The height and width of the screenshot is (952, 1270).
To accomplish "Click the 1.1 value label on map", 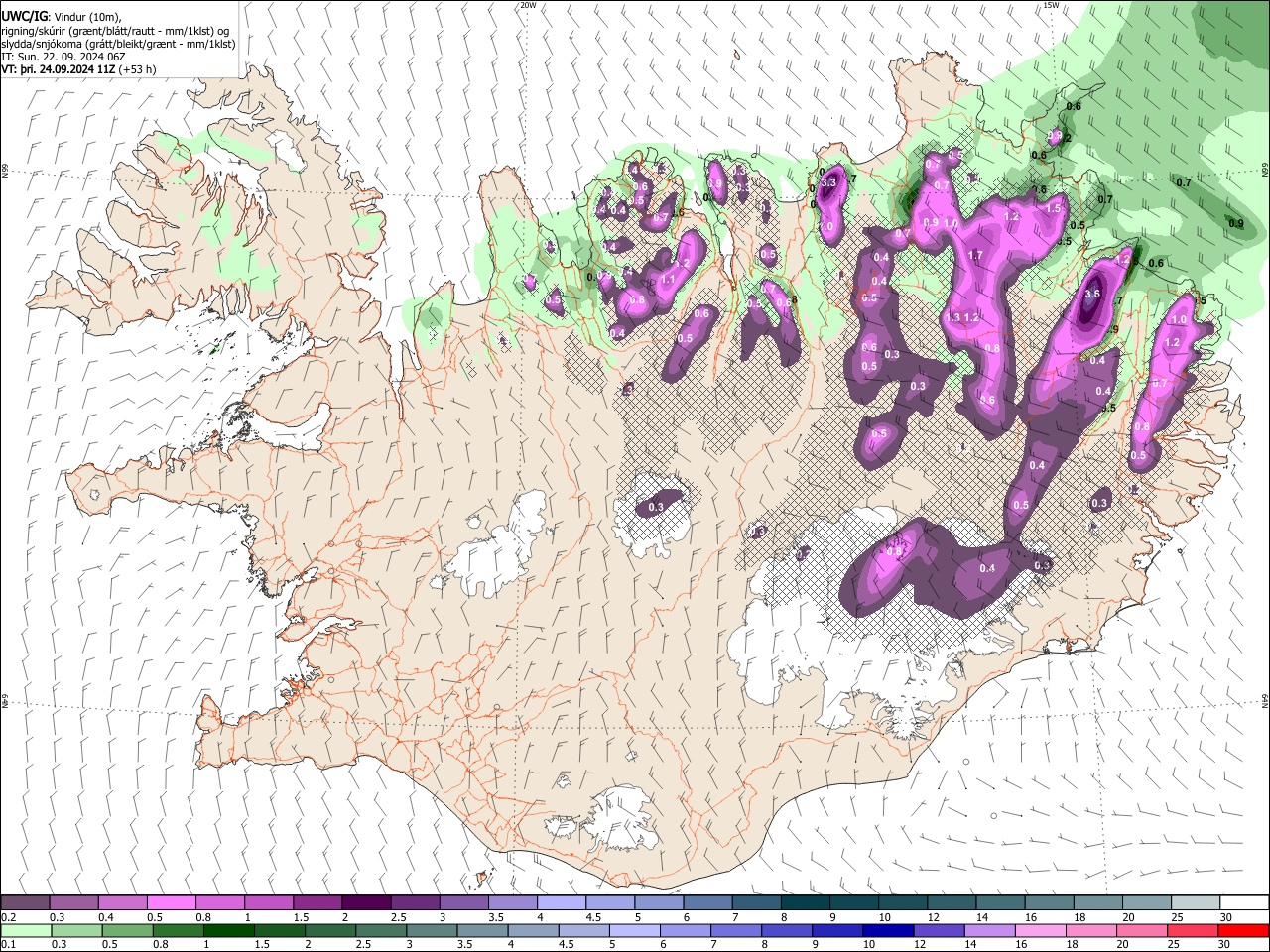I will tap(668, 280).
